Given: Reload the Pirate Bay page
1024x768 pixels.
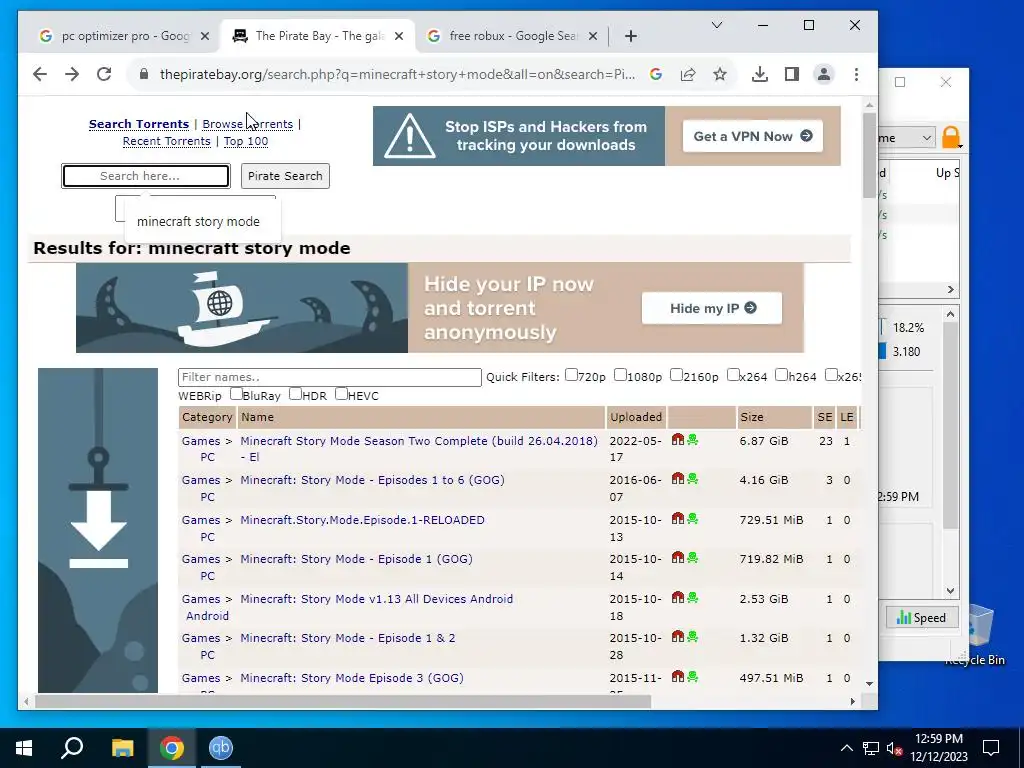Looking at the screenshot, I should tap(104, 74).
